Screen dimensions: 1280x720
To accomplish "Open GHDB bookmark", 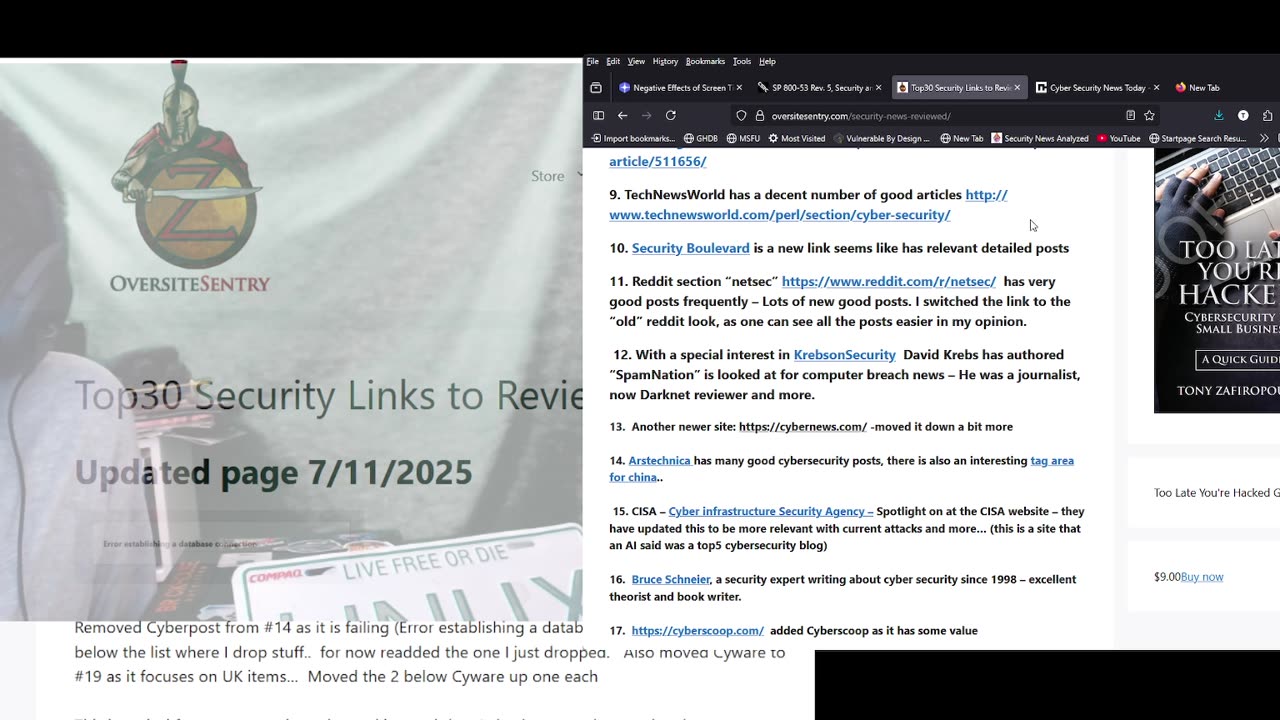I will (701, 138).
